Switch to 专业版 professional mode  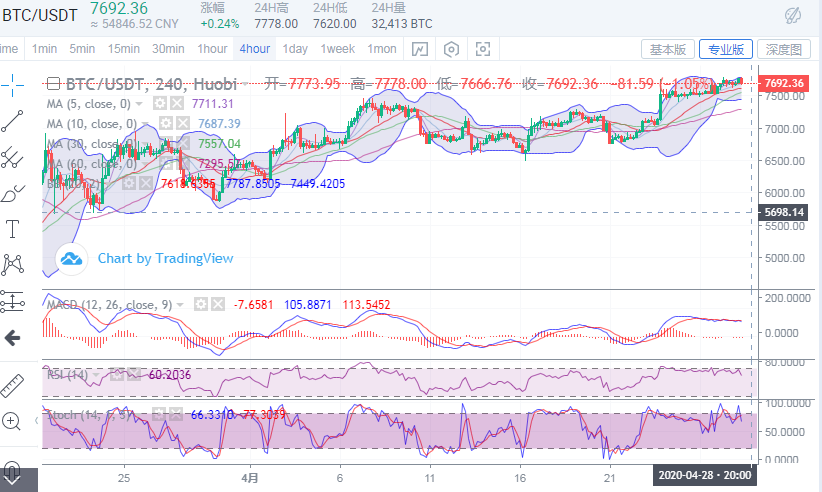pos(726,49)
